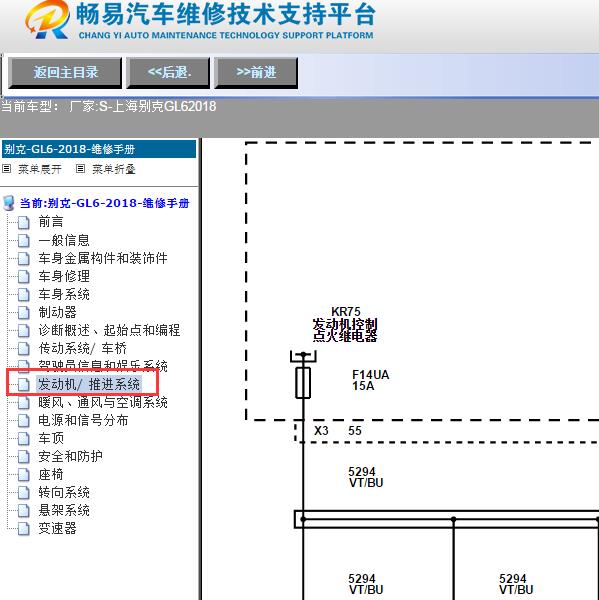Open the 安全和防护 section
The image size is (599, 600).
click(70, 456)
